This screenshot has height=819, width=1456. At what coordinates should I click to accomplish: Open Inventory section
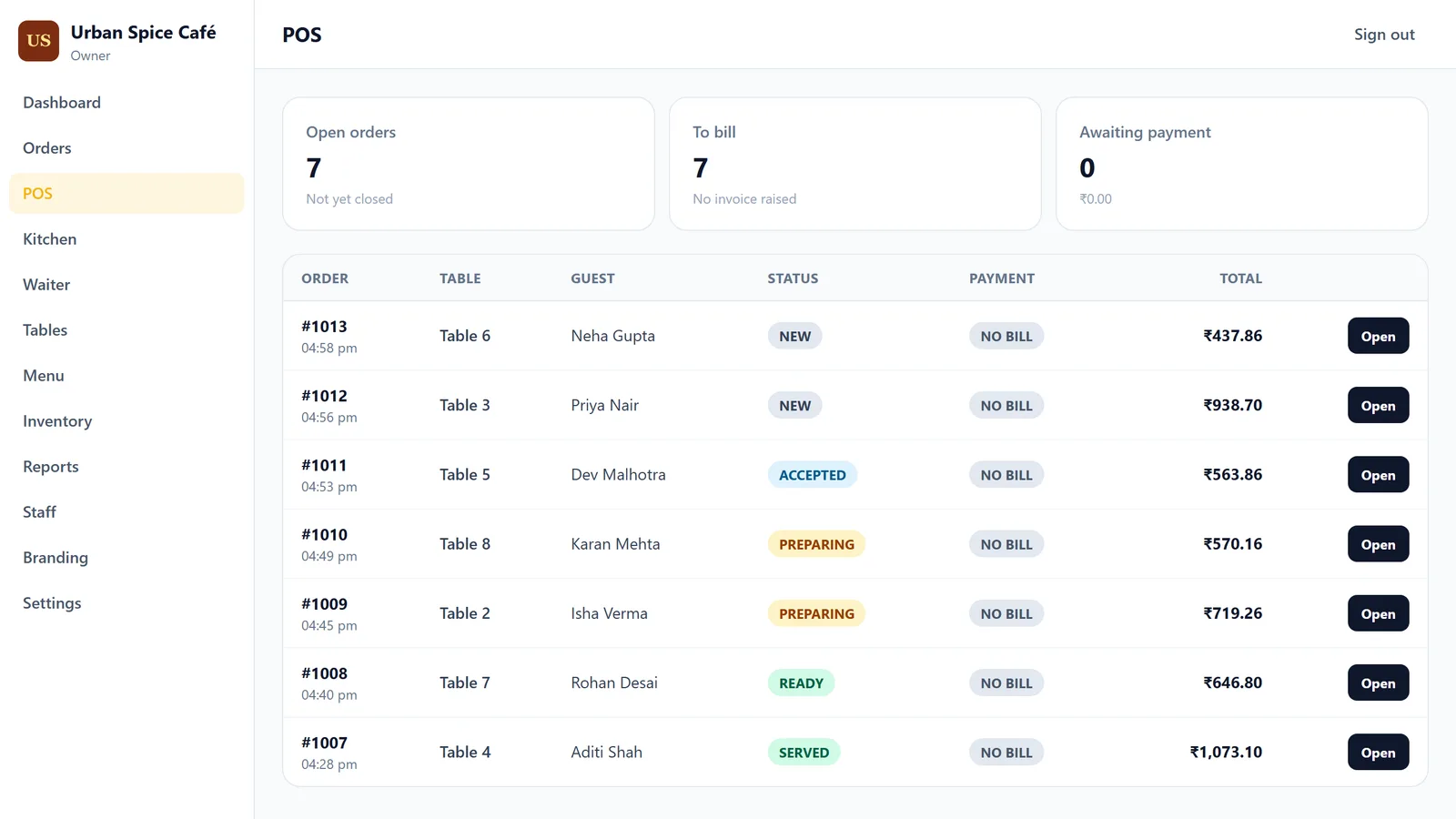(x=126, y=421)
